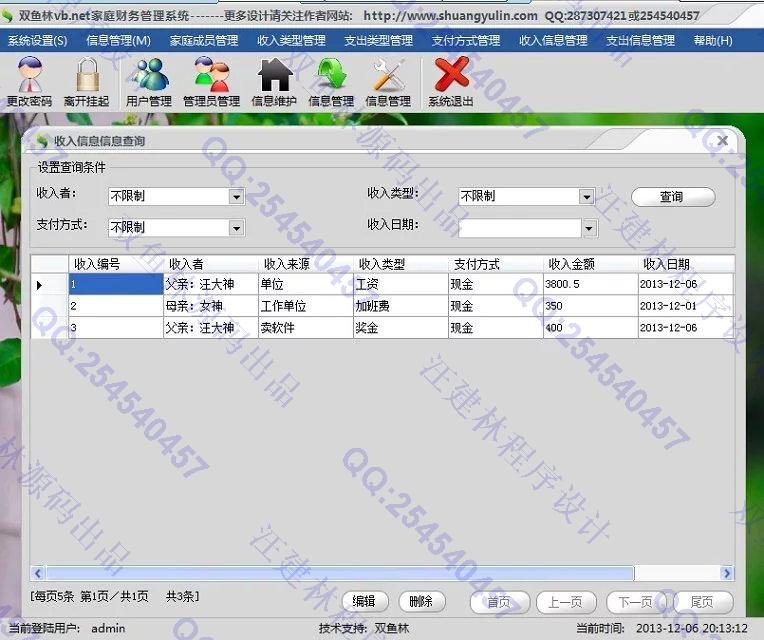Go to 下一页 next page
Image resolution: width=764 pixels, height=640 pixels.
pos(636,602)
